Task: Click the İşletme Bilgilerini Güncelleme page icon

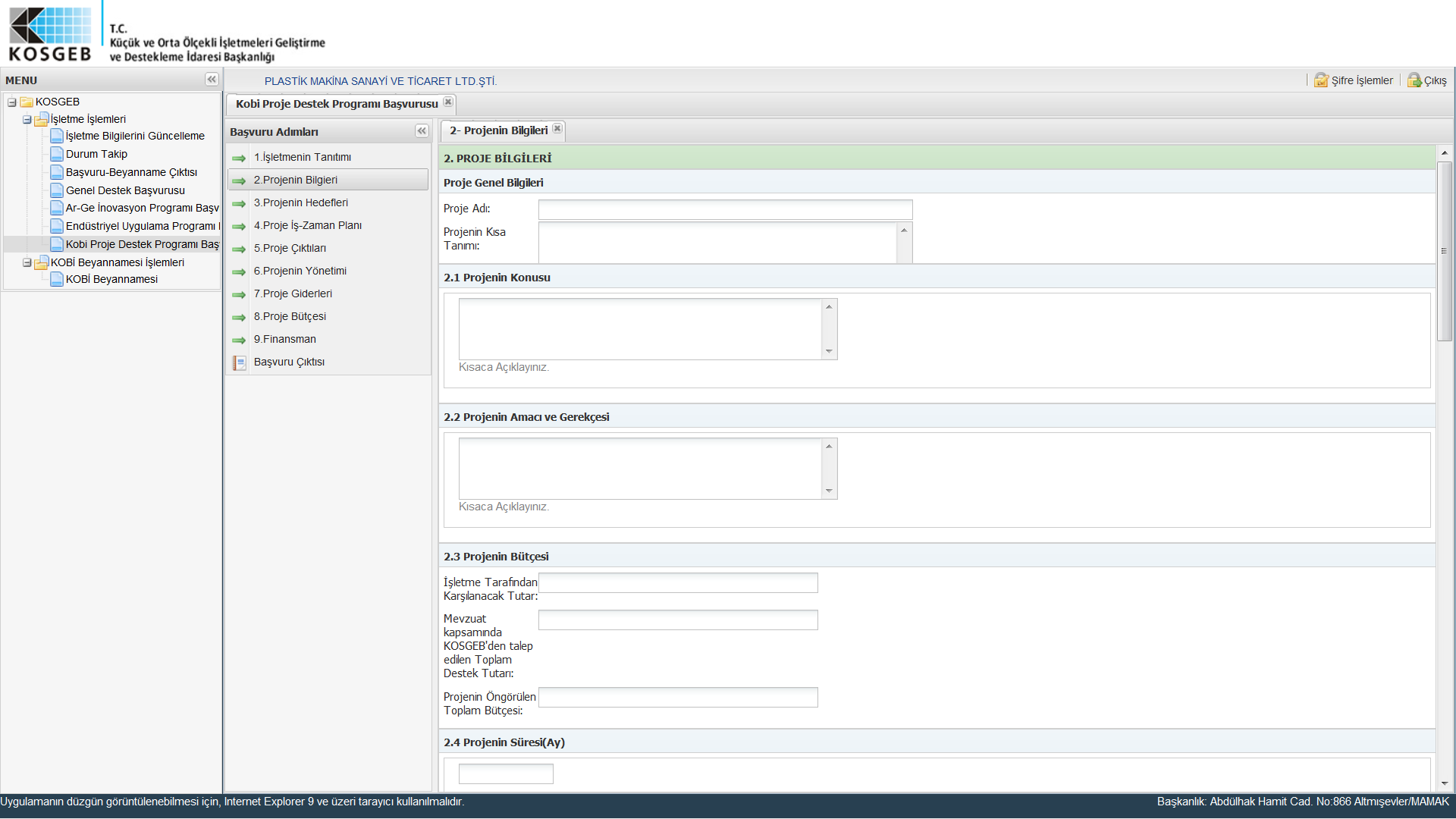Action: point(57,136)
